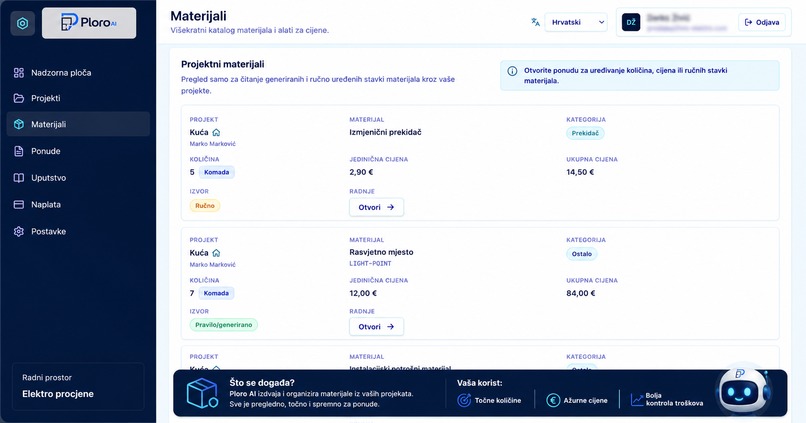Click the Projektni materijali heading
This screenshot has width=806, height=423.
pos(223,64)
